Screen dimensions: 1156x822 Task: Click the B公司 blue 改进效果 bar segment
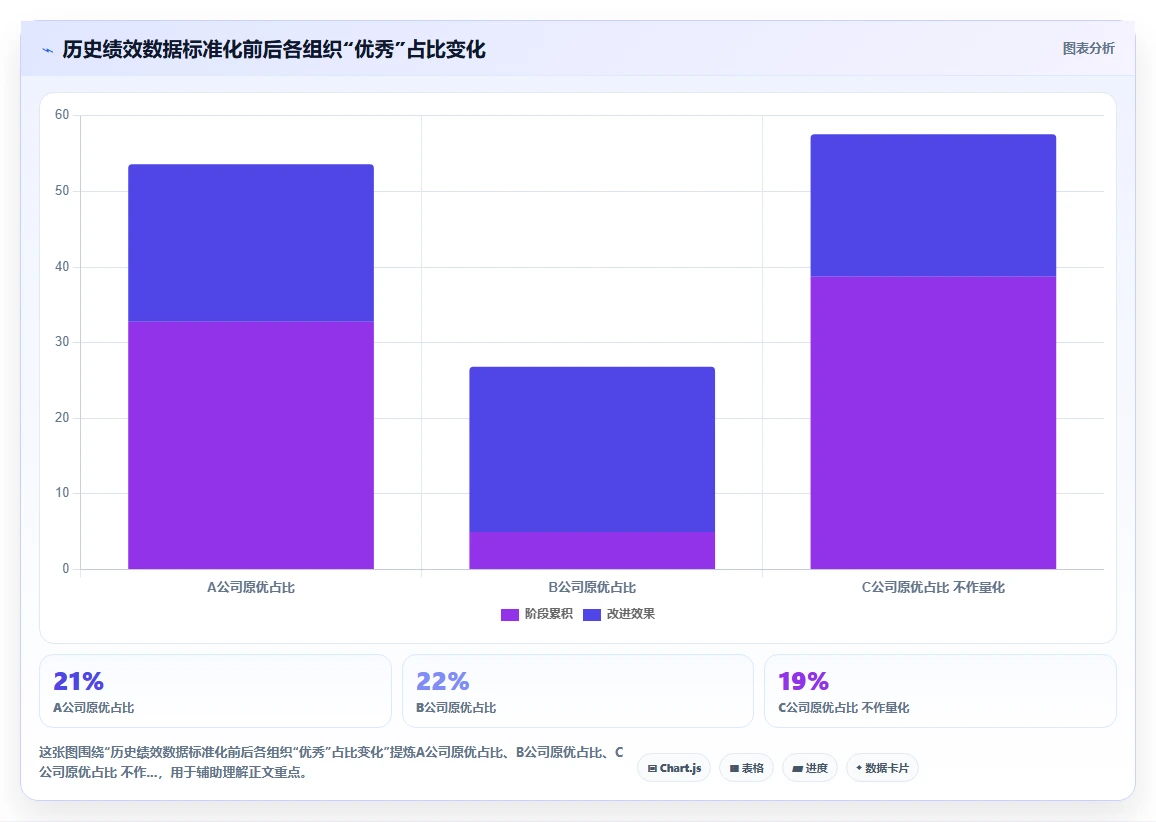click(x=592, y=450)
